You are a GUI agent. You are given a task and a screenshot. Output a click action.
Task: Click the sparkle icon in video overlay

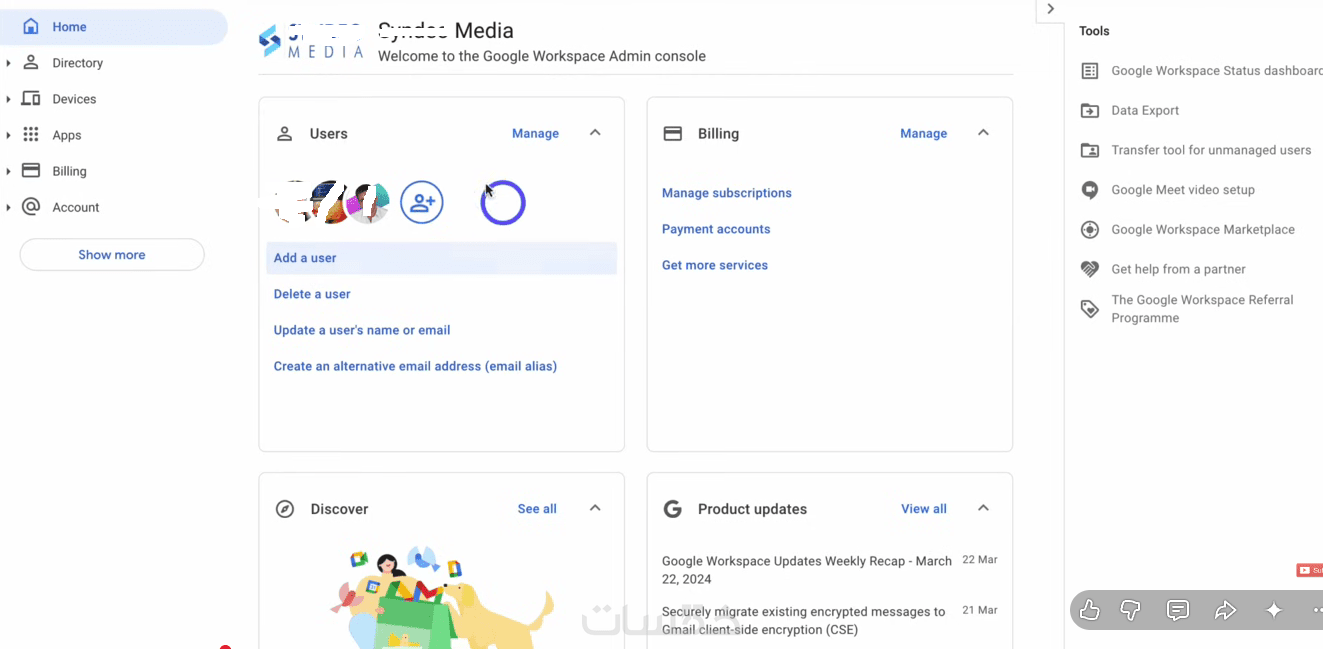(x=1274, y=610)
